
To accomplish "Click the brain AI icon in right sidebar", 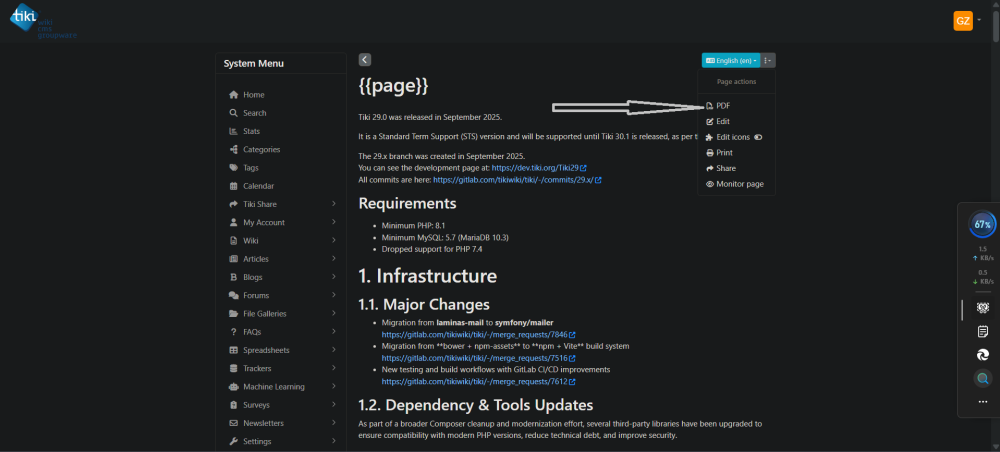I will (x=983, y=309).
